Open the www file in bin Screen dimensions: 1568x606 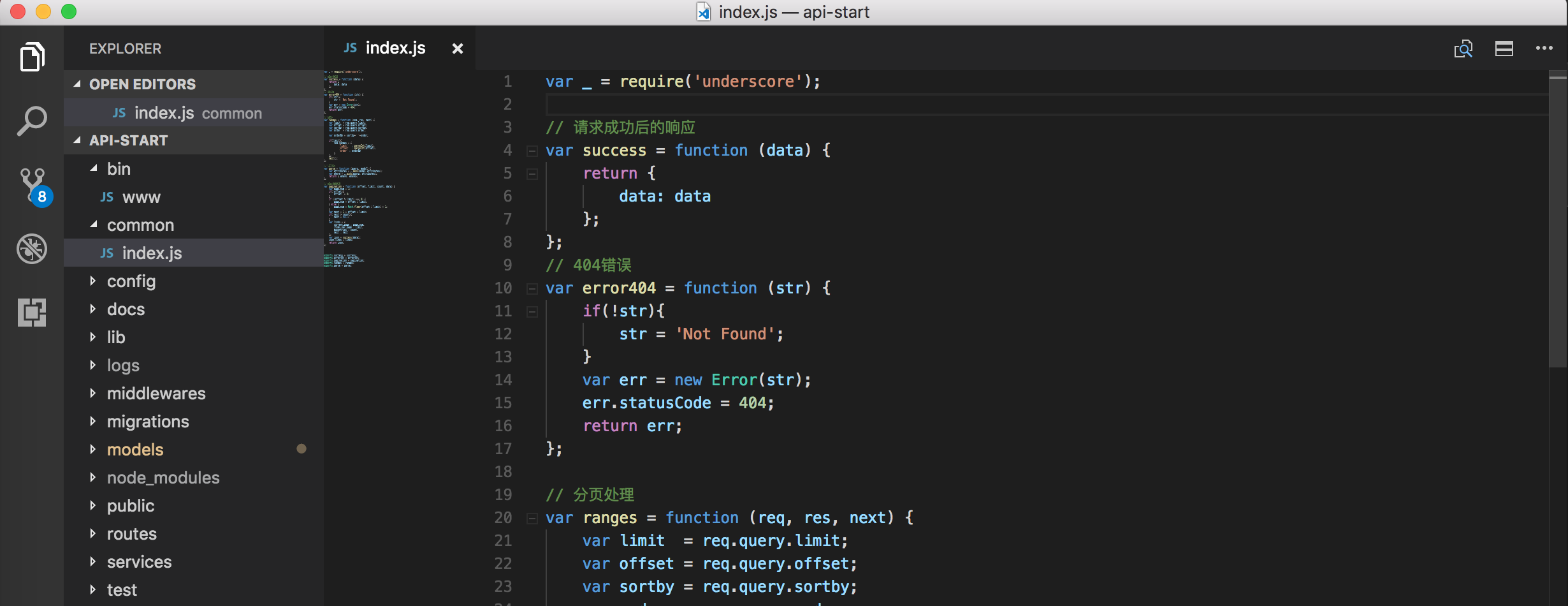[x=142, y=197]
